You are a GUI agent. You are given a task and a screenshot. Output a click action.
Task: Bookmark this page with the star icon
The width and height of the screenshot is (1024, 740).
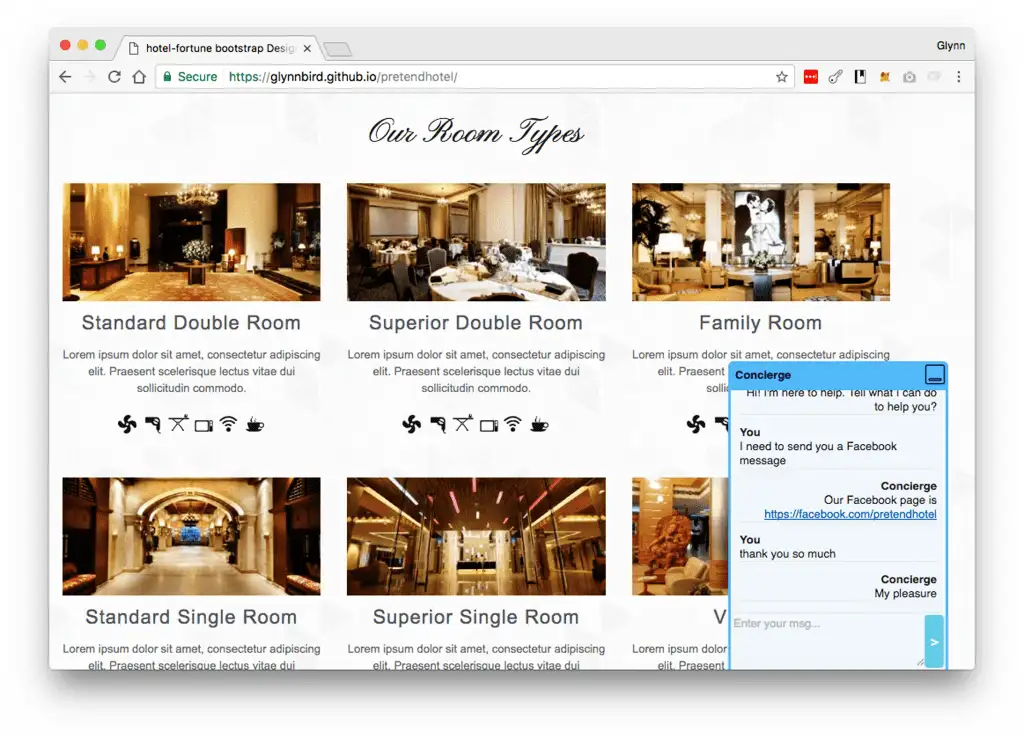point(781,77)
